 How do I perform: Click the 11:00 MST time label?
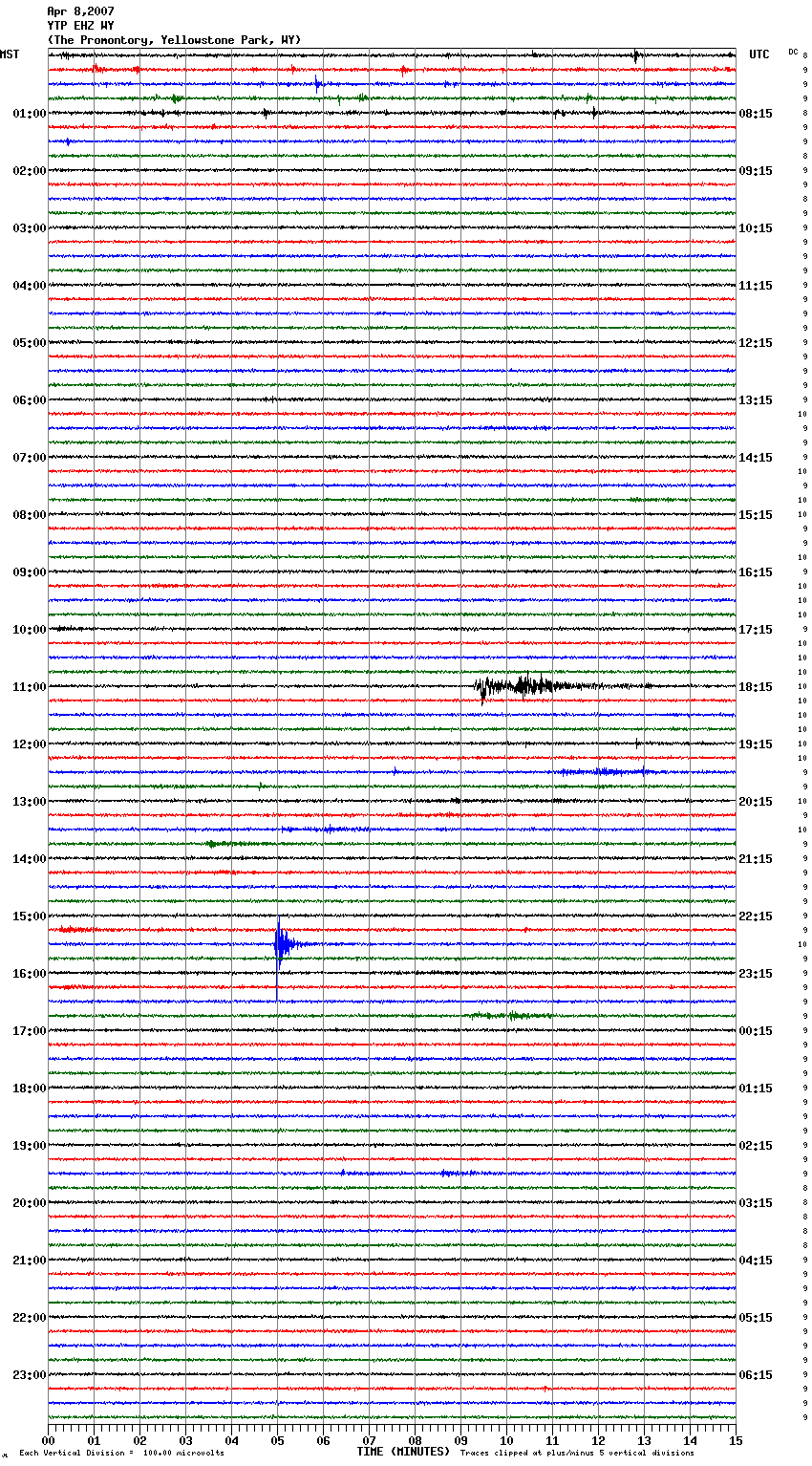[29, 687]
